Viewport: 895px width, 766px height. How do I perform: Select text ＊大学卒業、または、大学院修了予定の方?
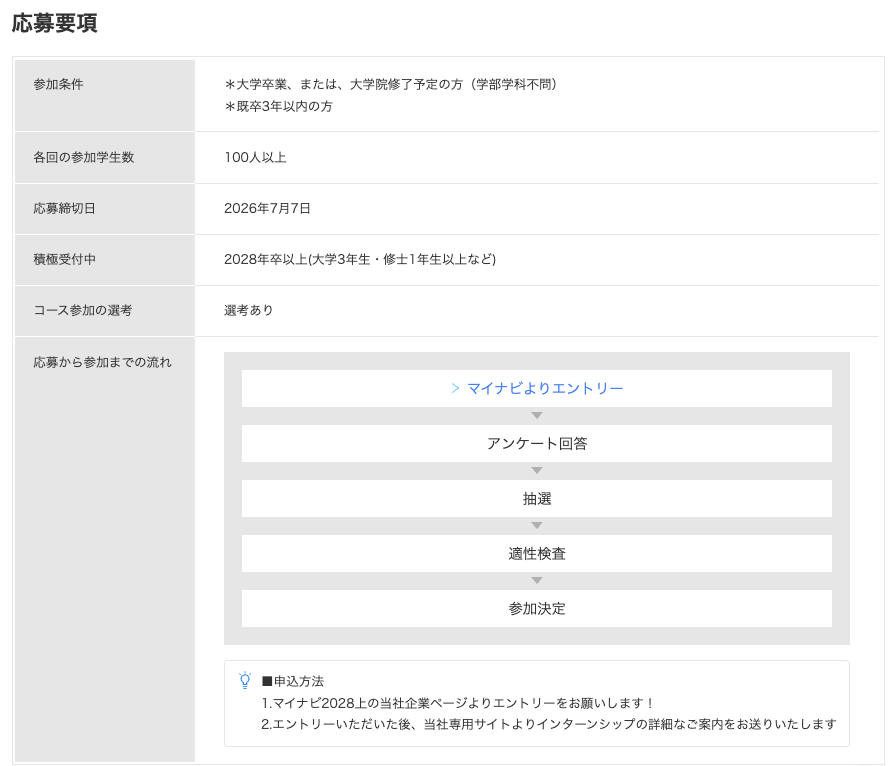[343, 84]
